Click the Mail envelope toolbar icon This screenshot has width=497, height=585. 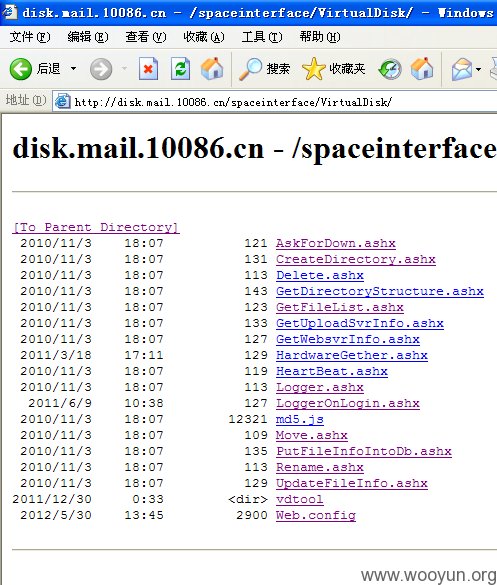click(462, 69)
